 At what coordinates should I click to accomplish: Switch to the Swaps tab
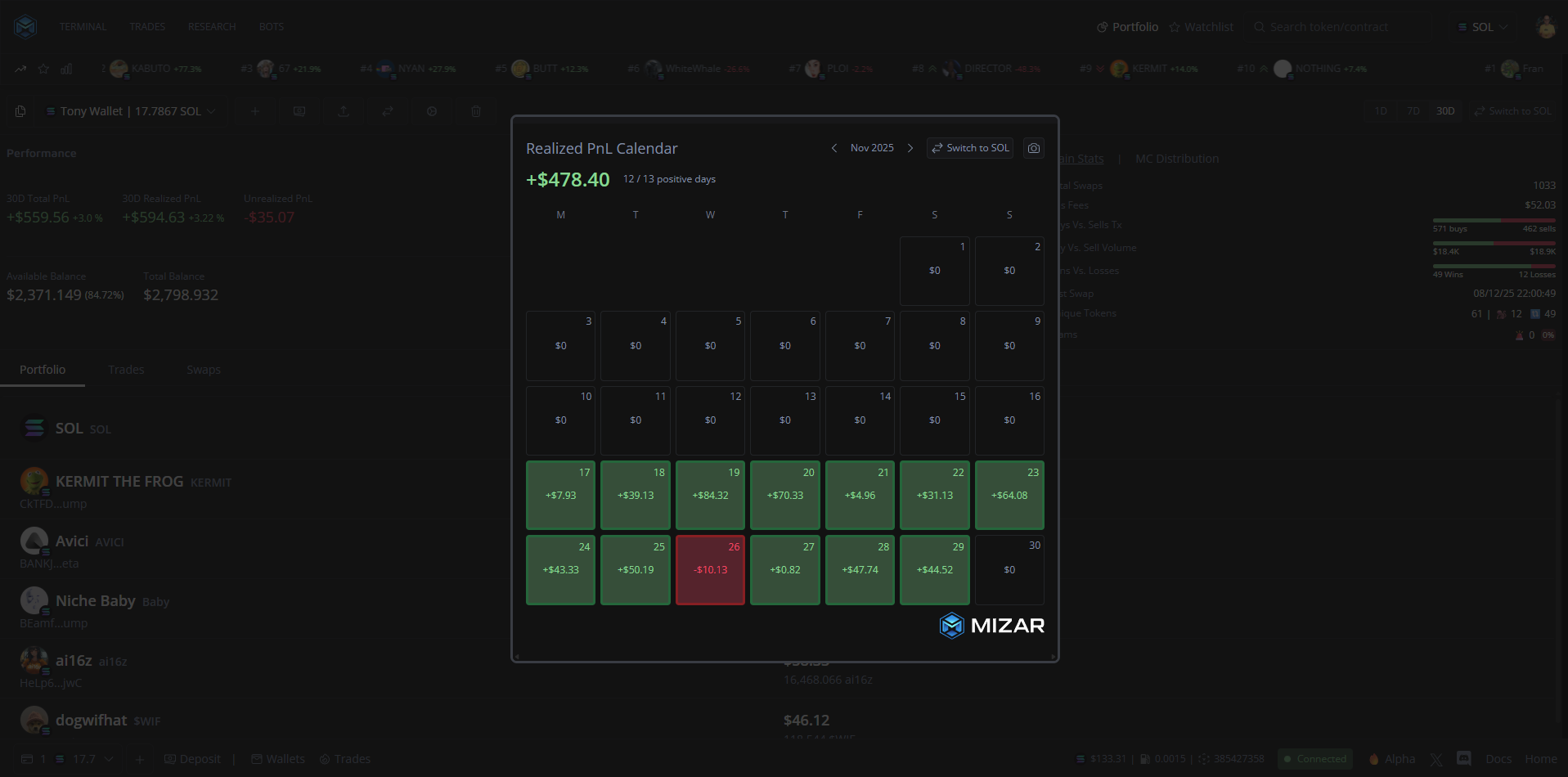coord(204,370)
